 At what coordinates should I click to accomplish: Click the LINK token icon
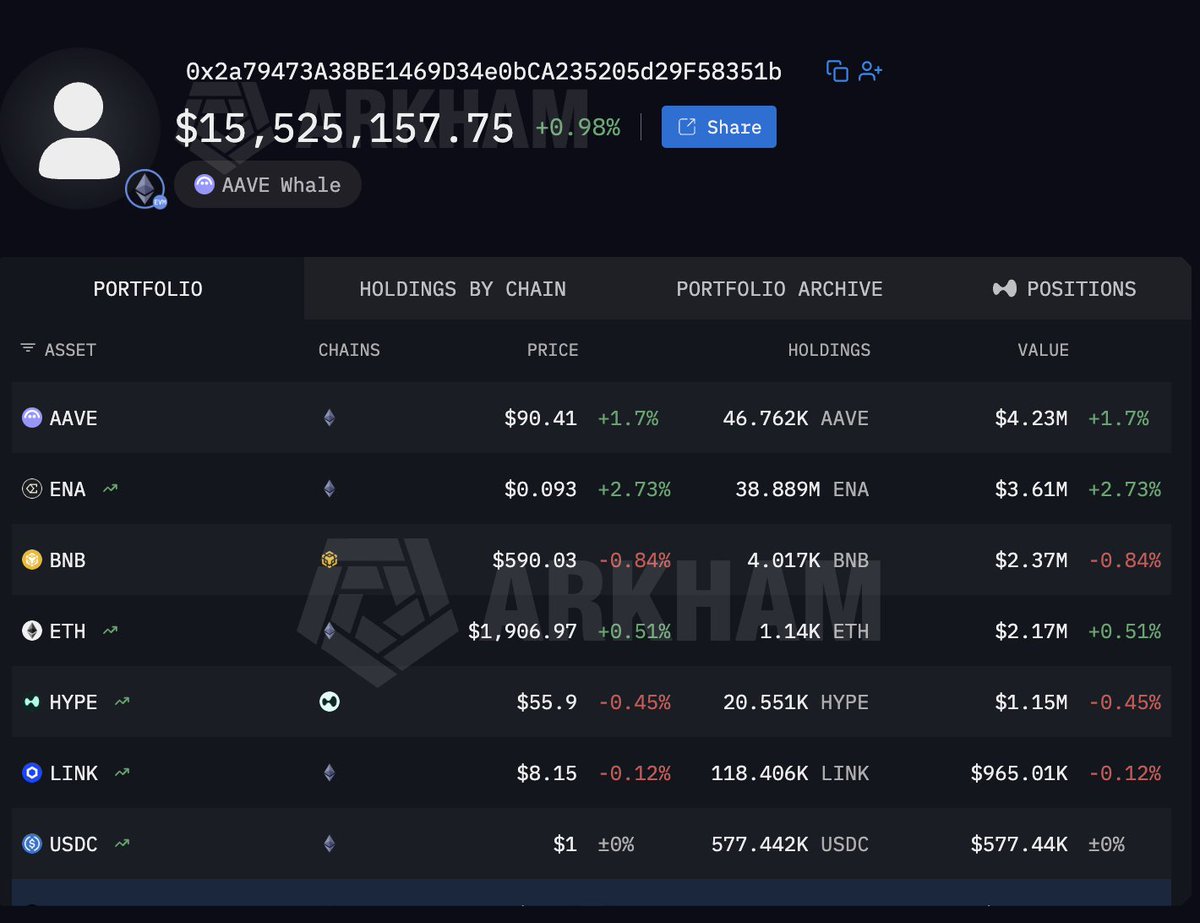(32, 773)
